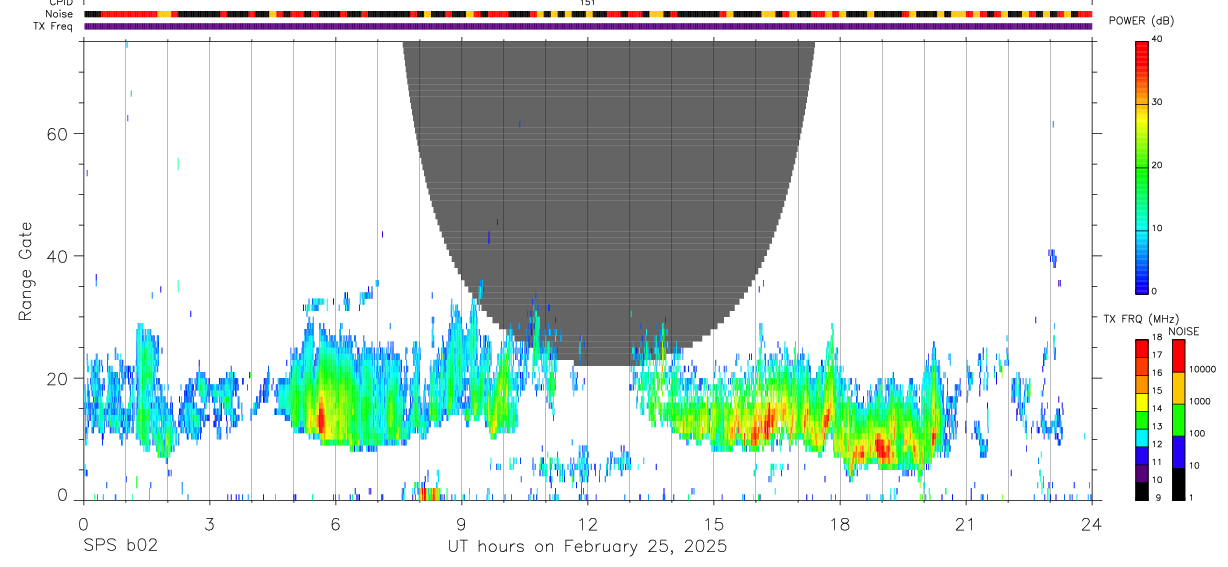Click the '40' tick on the POWER scale
Viewport: 1228px width, 567px height.
pyautogui.click(x=1157, y=40)
